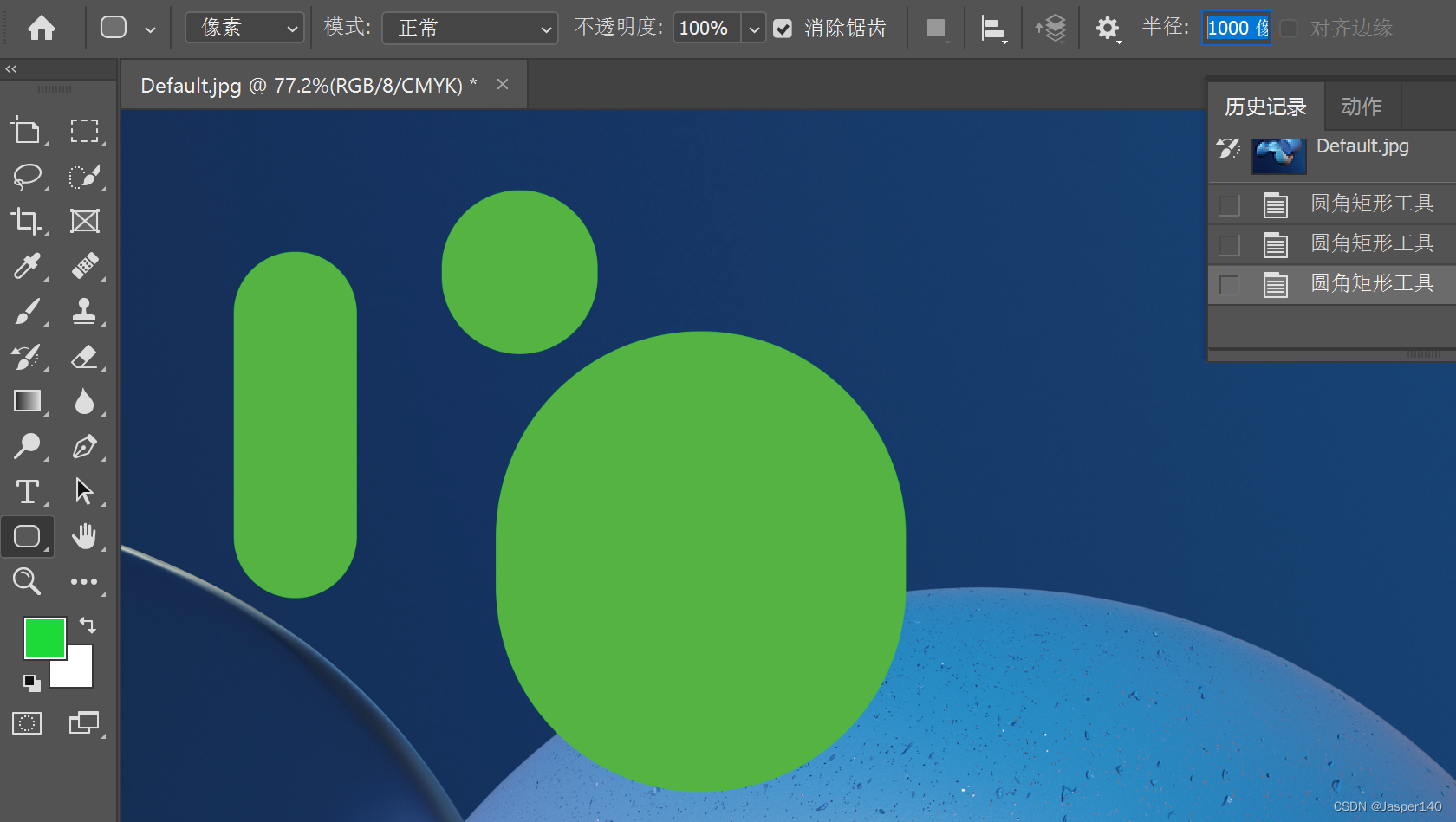Select the Gradient tool
The width and height of the screenshot is (1456, 822).
27,401
